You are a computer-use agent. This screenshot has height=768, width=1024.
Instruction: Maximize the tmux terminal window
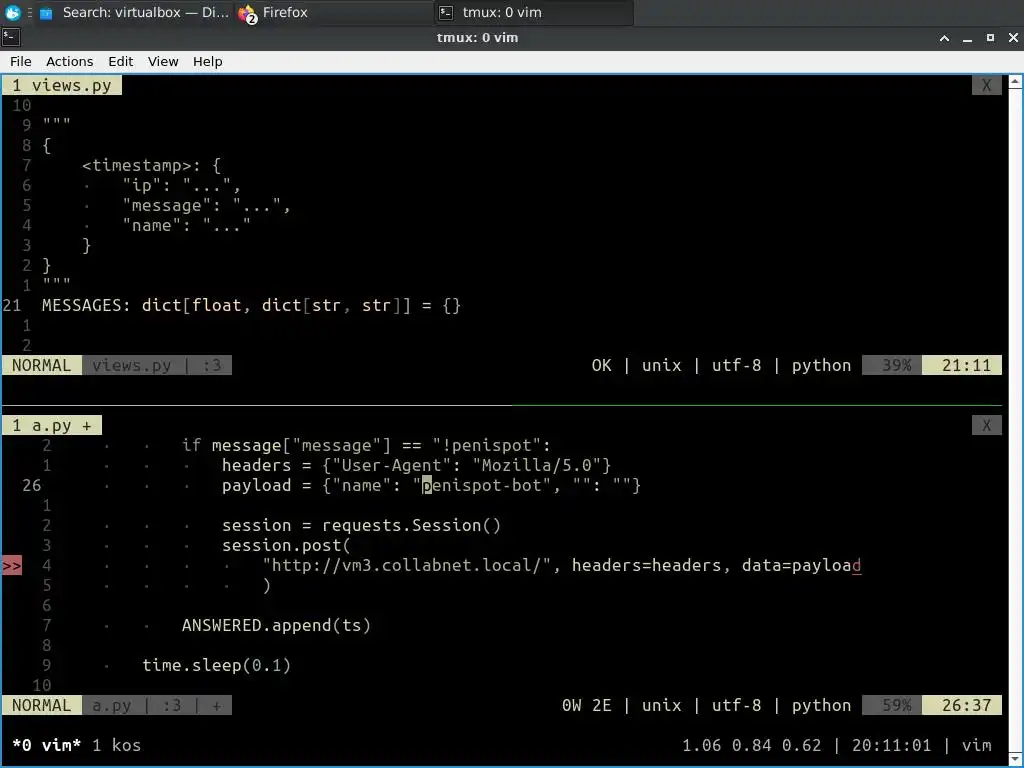pos(990,38)
